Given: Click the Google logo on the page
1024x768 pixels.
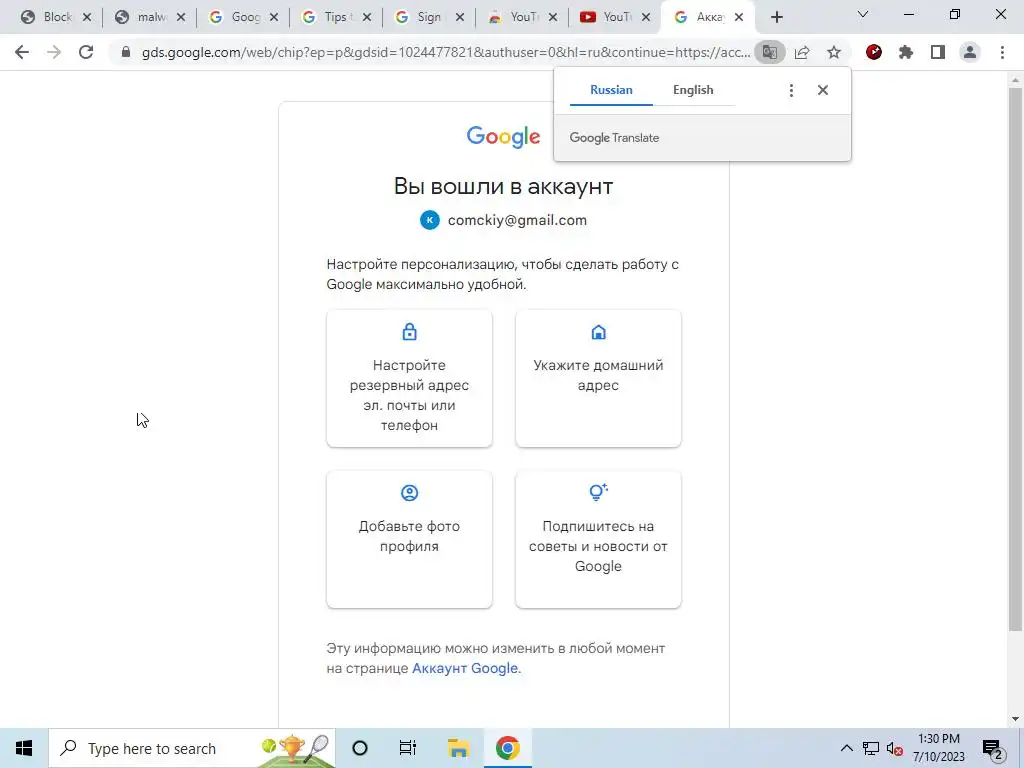Looking at the screenshot, I should [x=504, y=136].
